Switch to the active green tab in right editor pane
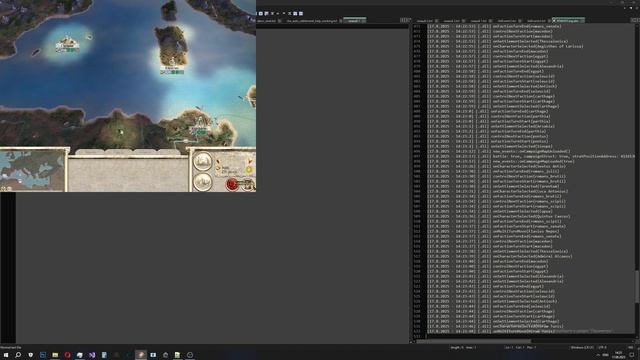The height and width of the screenshot is (360, 640). click(568, 20)
